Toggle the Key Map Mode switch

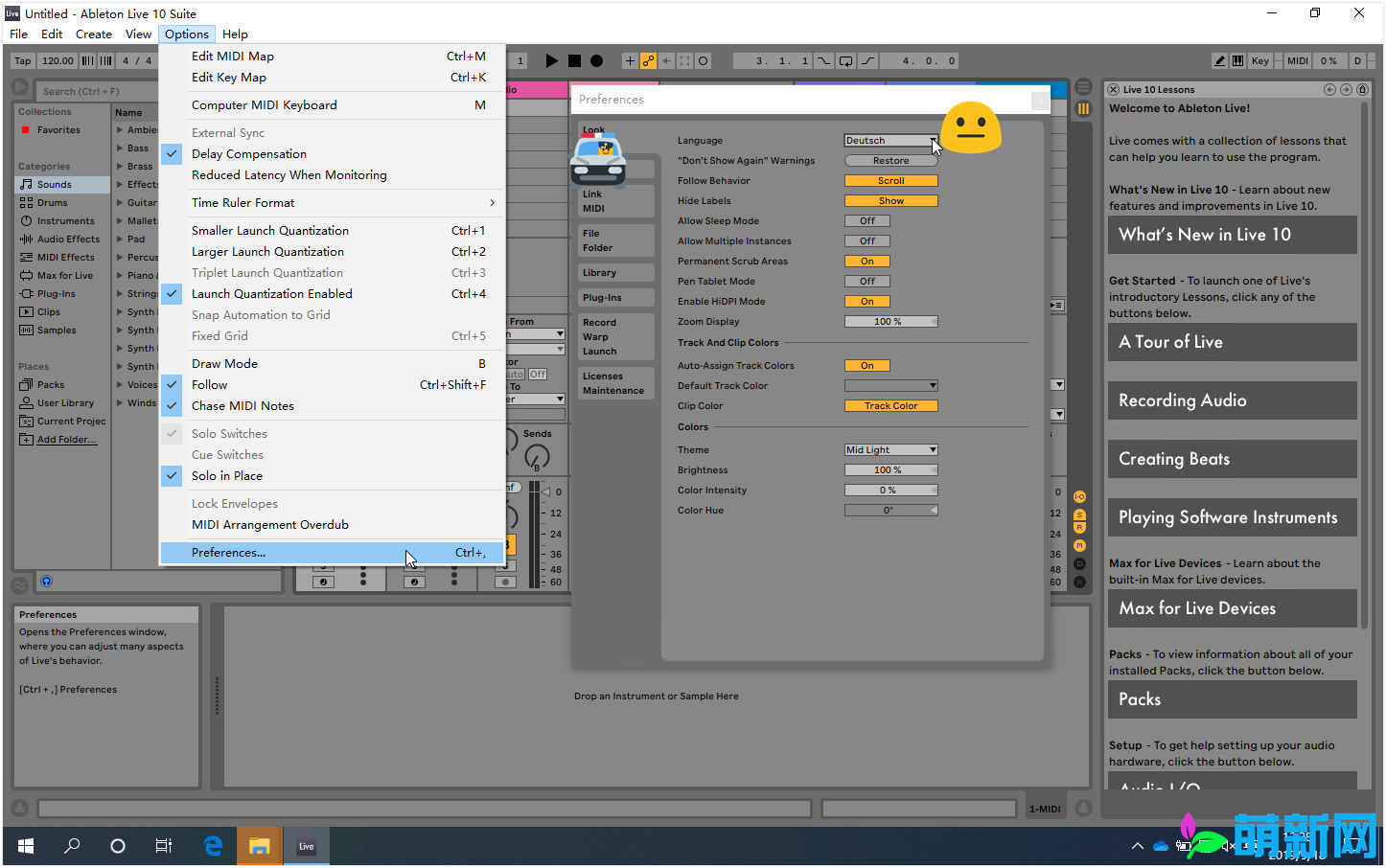tap(1260, 60)
